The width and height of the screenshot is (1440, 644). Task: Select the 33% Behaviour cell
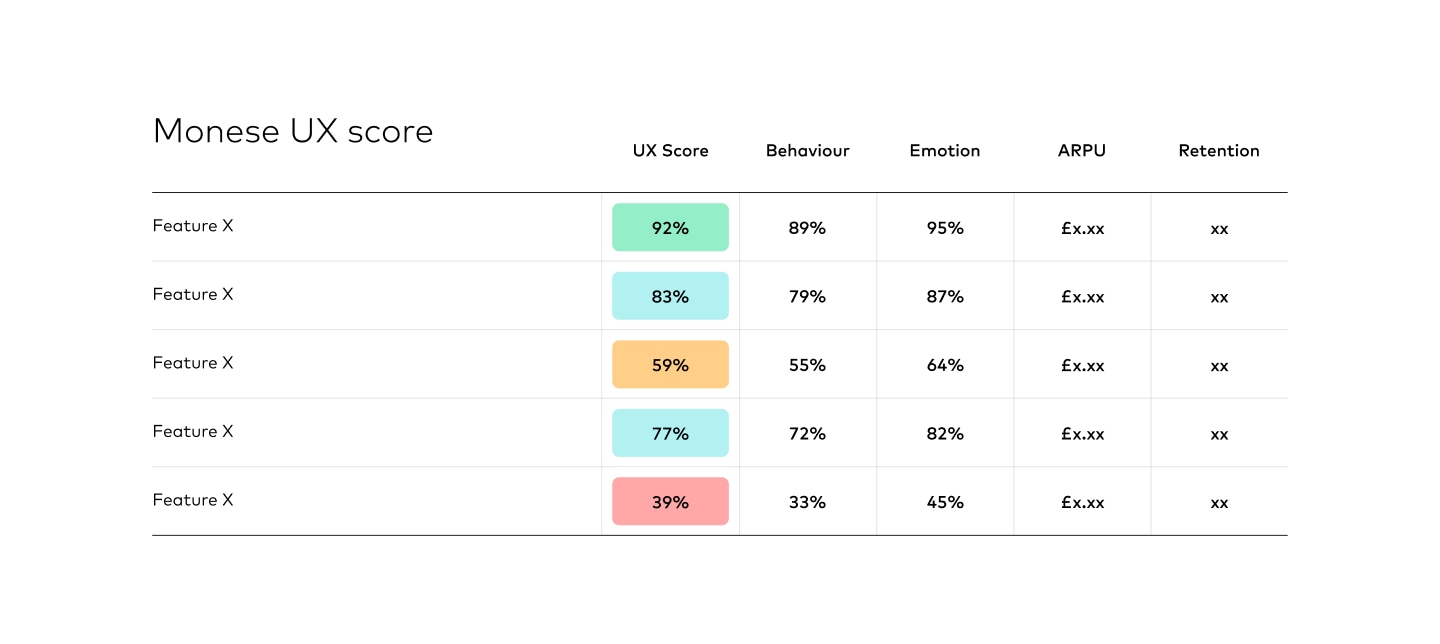pyautogui.click(x=807, y=502)
